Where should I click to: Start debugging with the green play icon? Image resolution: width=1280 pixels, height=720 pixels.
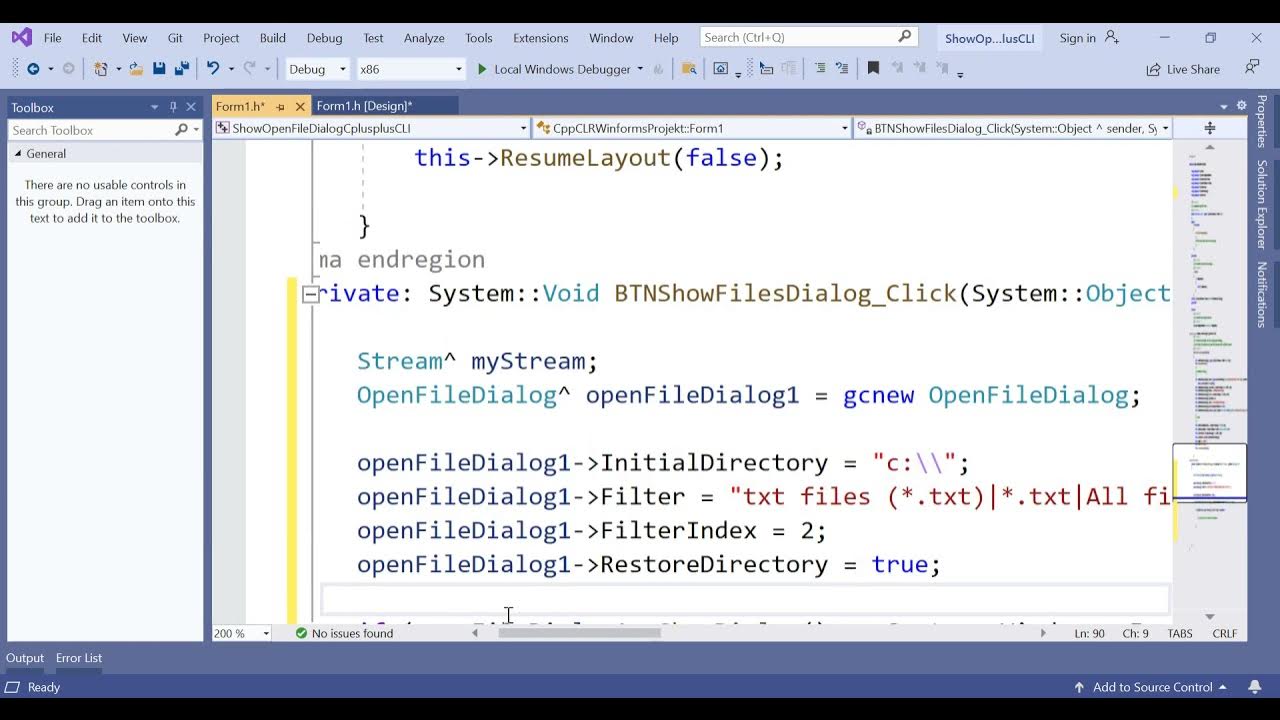click(482, 69)
